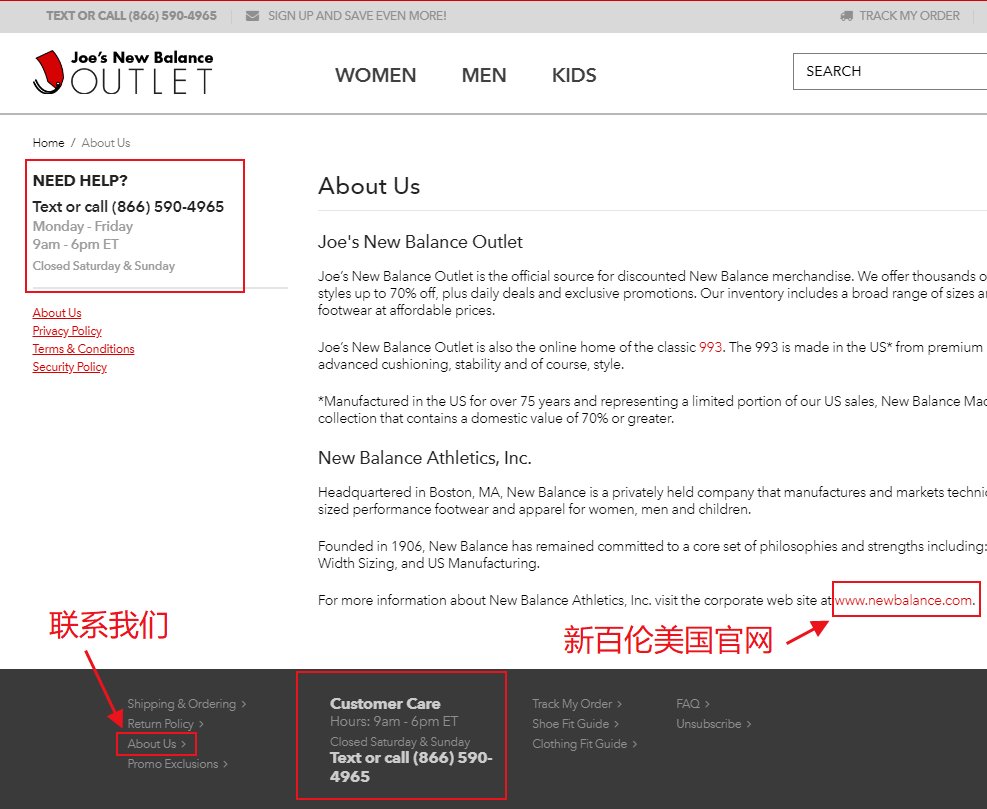Click SIGN UP AND SAVE EVEN MORE link
The width and height of the screenshot is (987, 809).
point(358,16)
